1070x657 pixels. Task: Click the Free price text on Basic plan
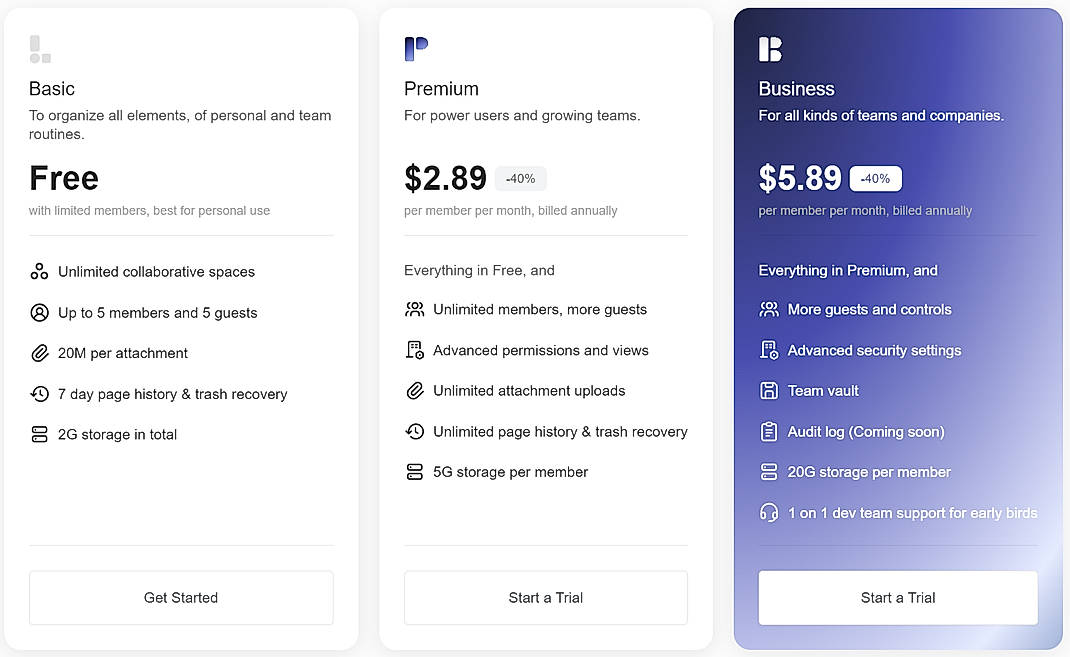pyautogui.click(x=63, y=178)
